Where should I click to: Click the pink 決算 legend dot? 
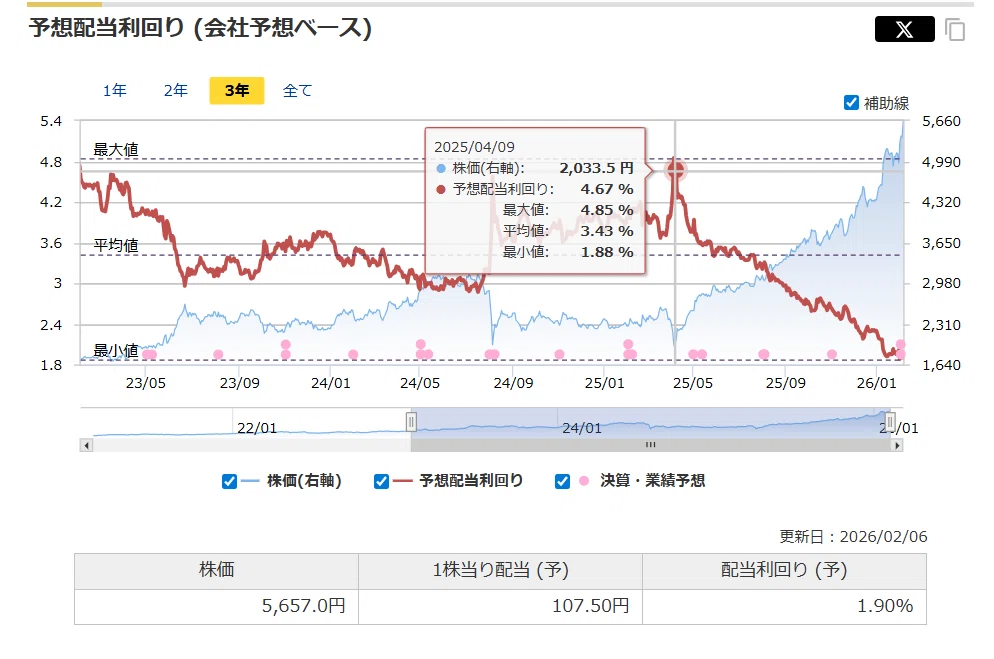584,482
